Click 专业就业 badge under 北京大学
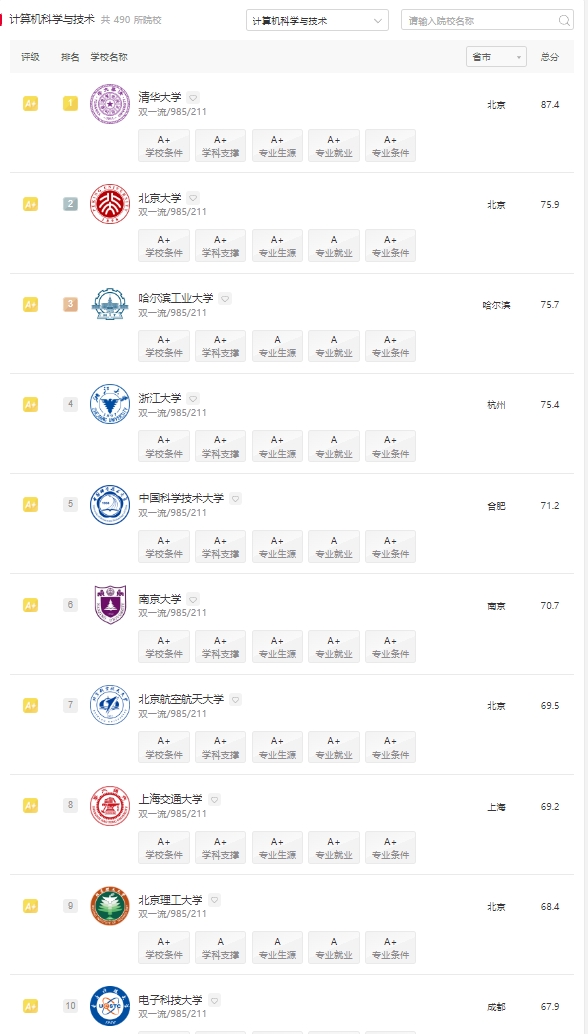The image size is (588, 1034). [x=334, y=246]
